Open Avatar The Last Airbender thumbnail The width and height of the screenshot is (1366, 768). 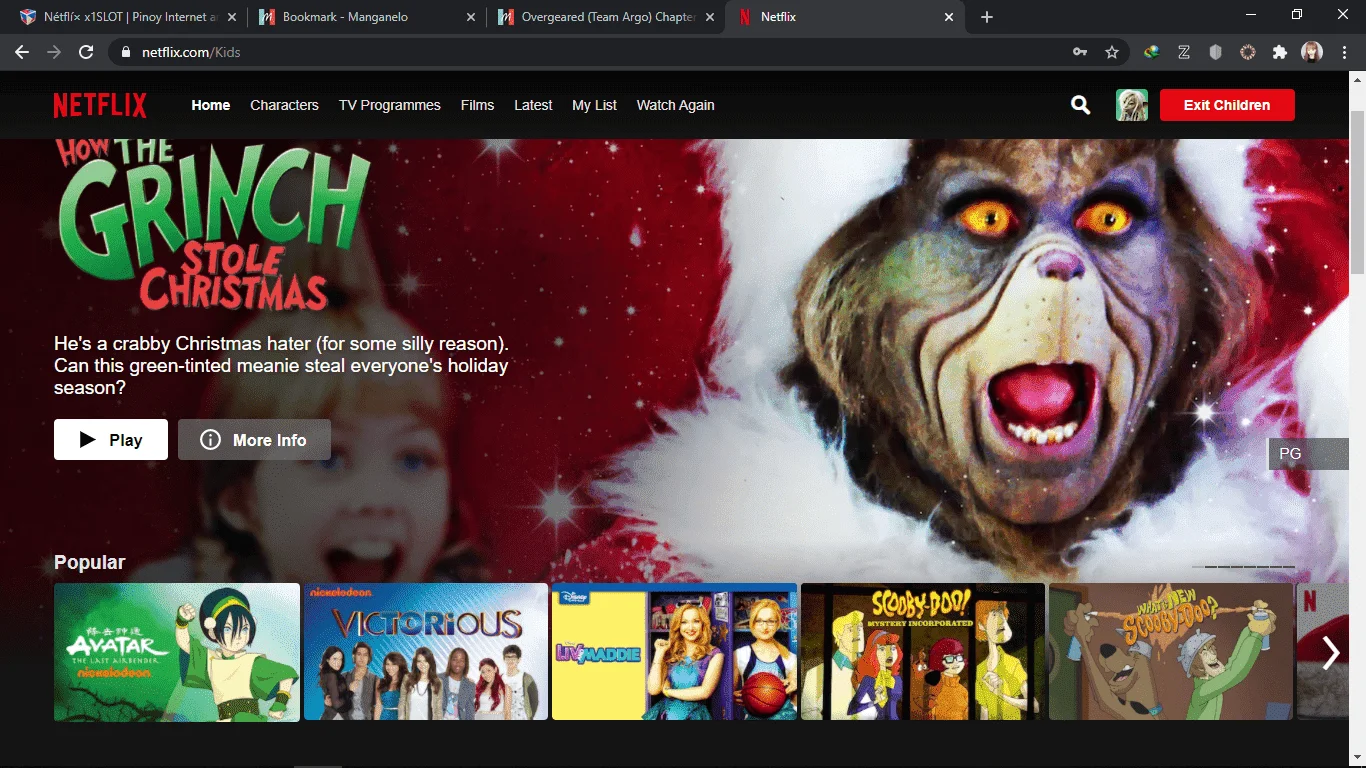point(177,652)
